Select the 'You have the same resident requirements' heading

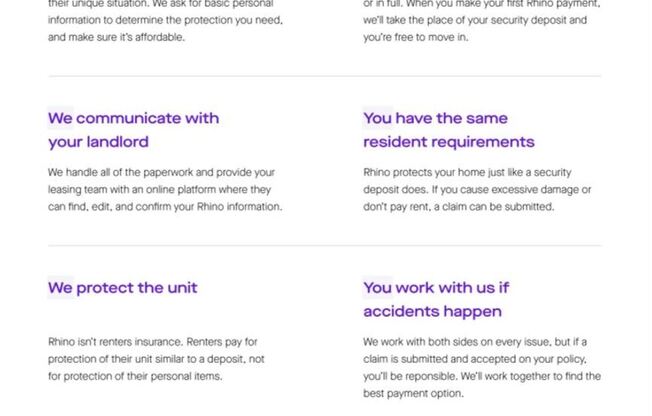tap(449, 130)
